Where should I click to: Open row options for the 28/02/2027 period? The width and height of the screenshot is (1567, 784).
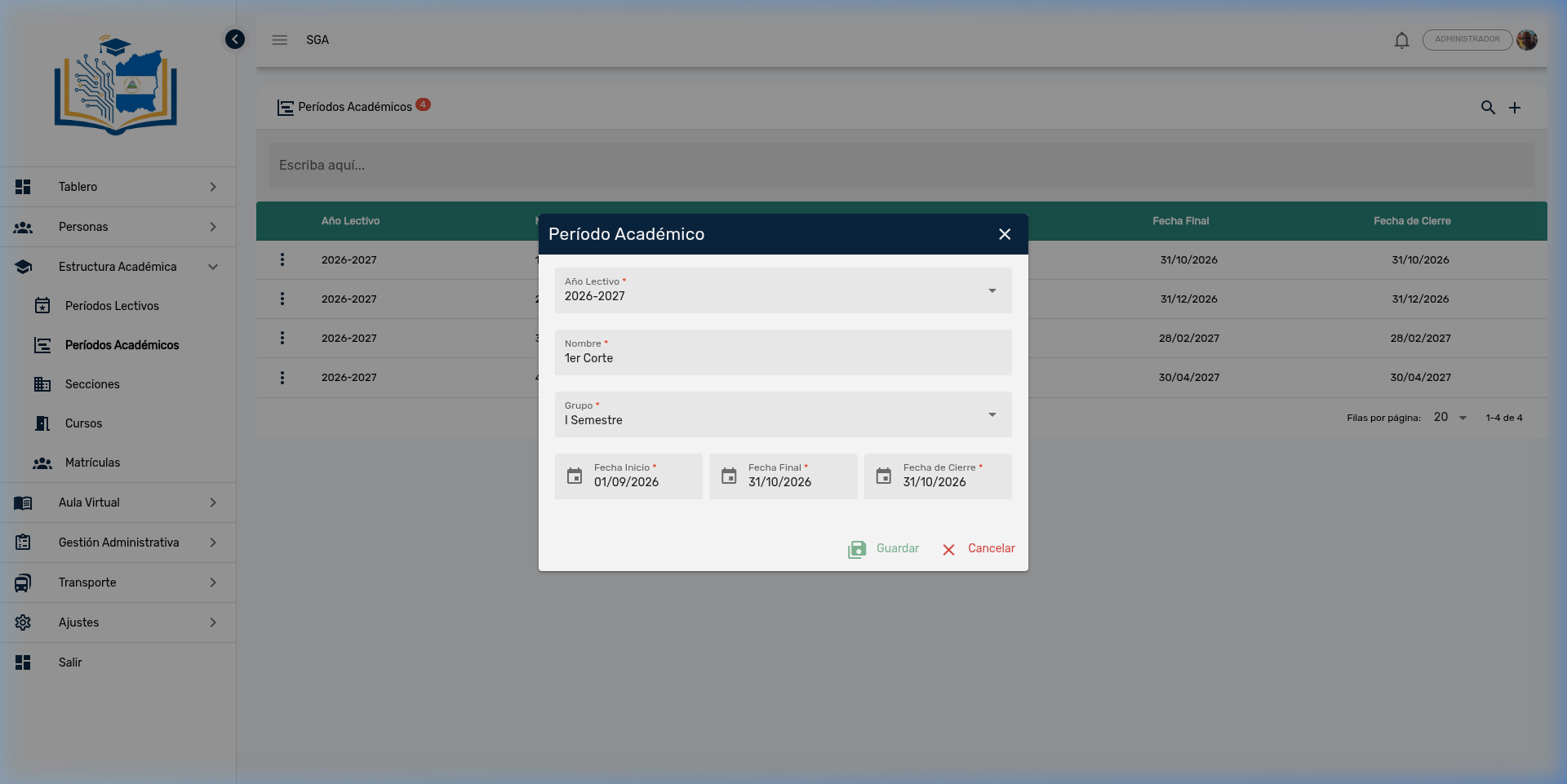pos(282,338)
